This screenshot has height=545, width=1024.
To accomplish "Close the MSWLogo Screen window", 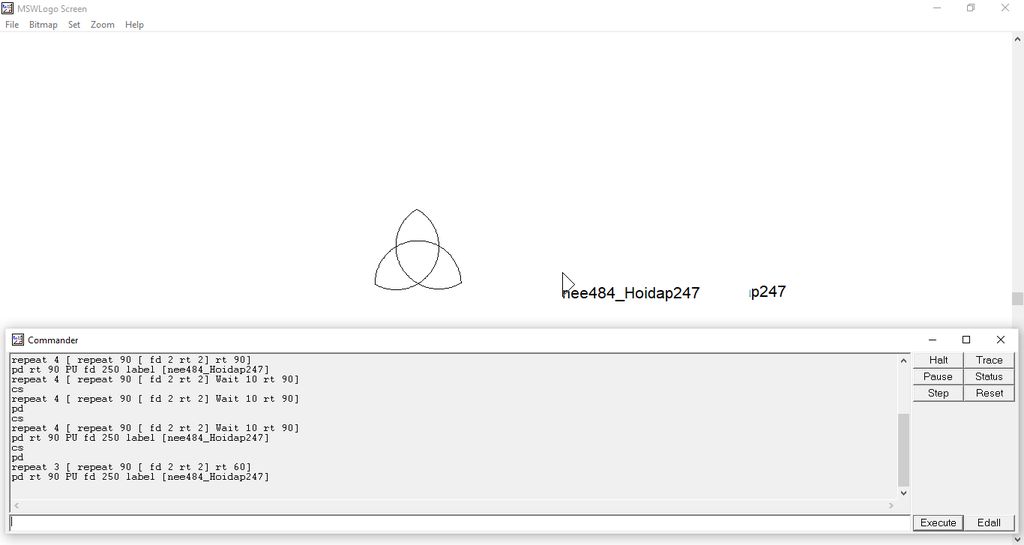I will pyautogui.click(x=1005, y=8).
